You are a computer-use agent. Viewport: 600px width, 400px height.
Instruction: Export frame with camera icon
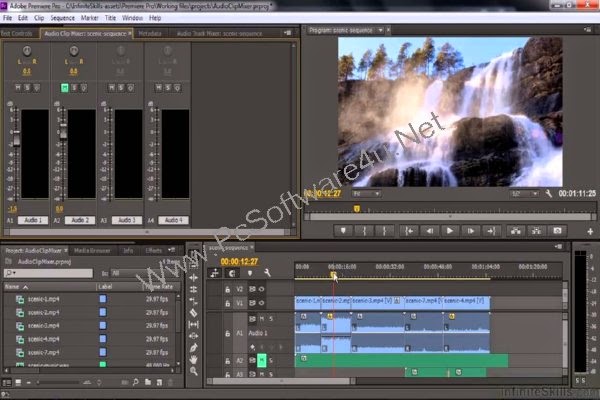[557, 231]
